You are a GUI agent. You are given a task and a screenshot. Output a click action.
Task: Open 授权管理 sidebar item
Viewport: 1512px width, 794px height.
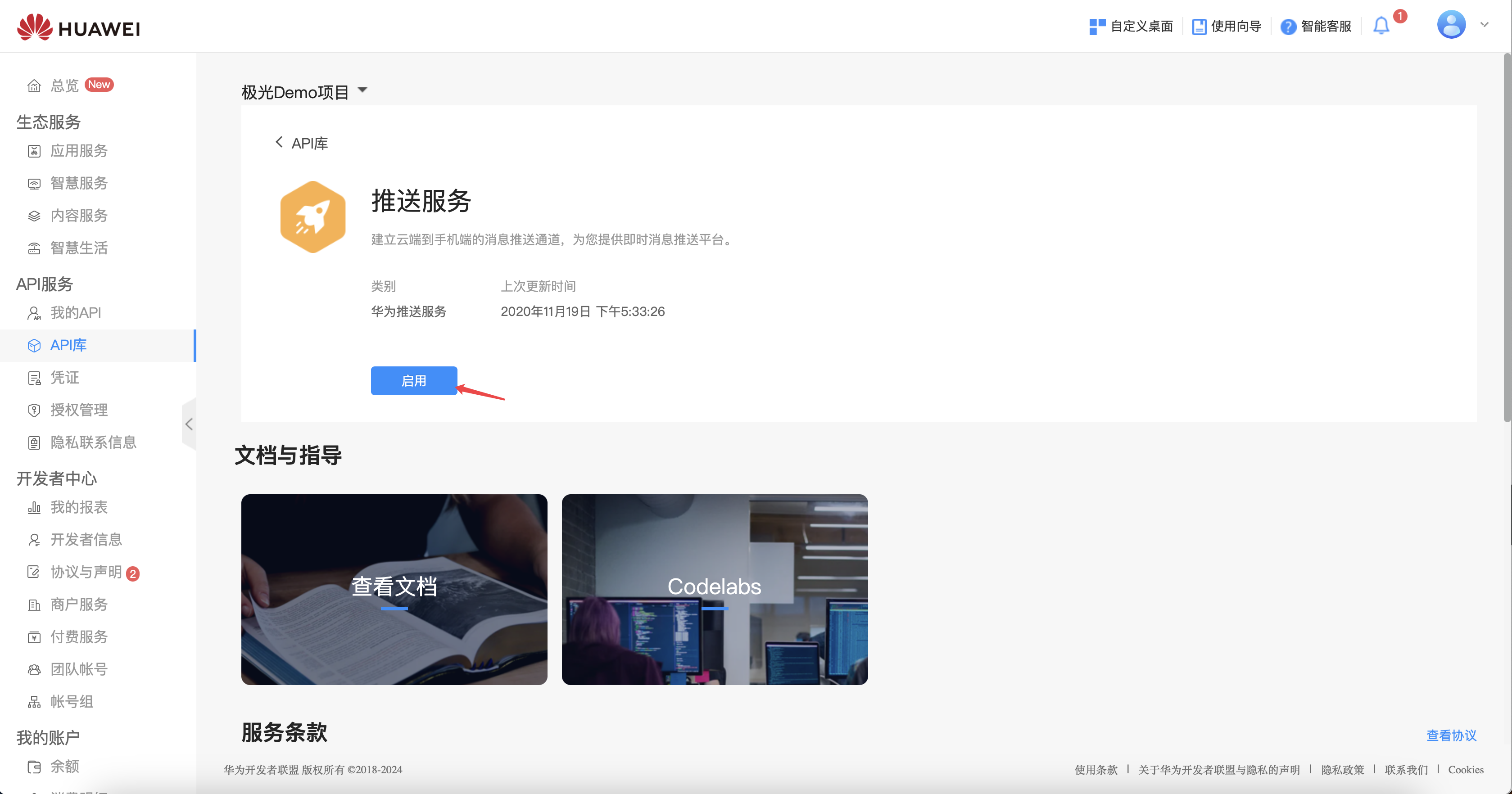(79, 410)
